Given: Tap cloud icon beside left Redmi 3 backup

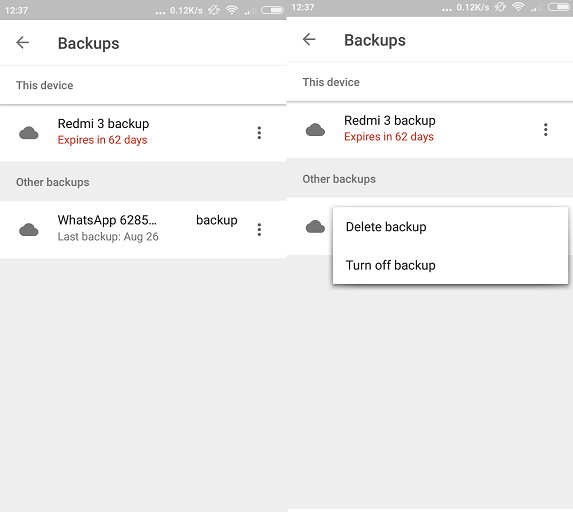Looking at the screenshot, I should [29, 133].
